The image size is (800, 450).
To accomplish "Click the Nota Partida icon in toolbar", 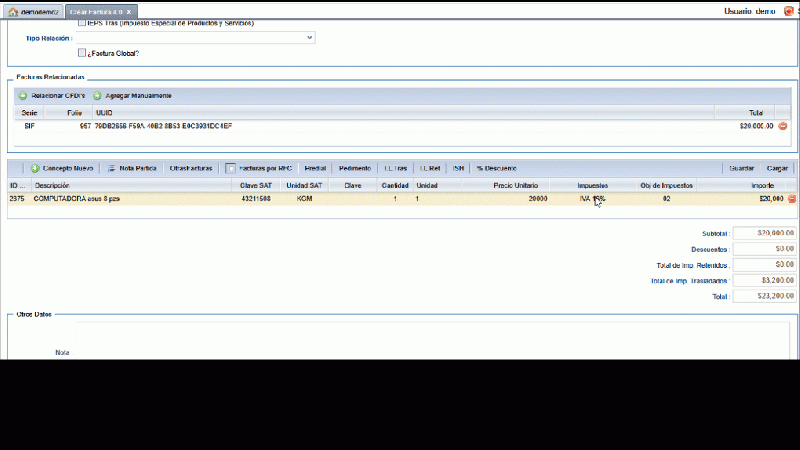I will pos(112,169).
